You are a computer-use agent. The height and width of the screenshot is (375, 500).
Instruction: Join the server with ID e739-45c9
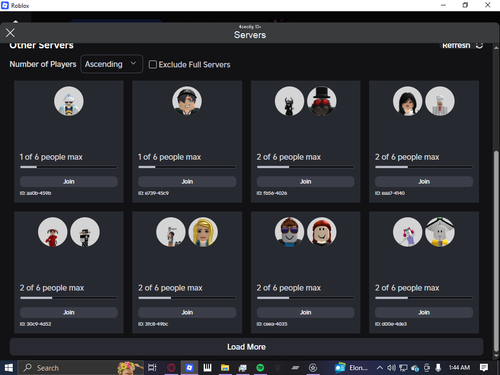(187, 181)
